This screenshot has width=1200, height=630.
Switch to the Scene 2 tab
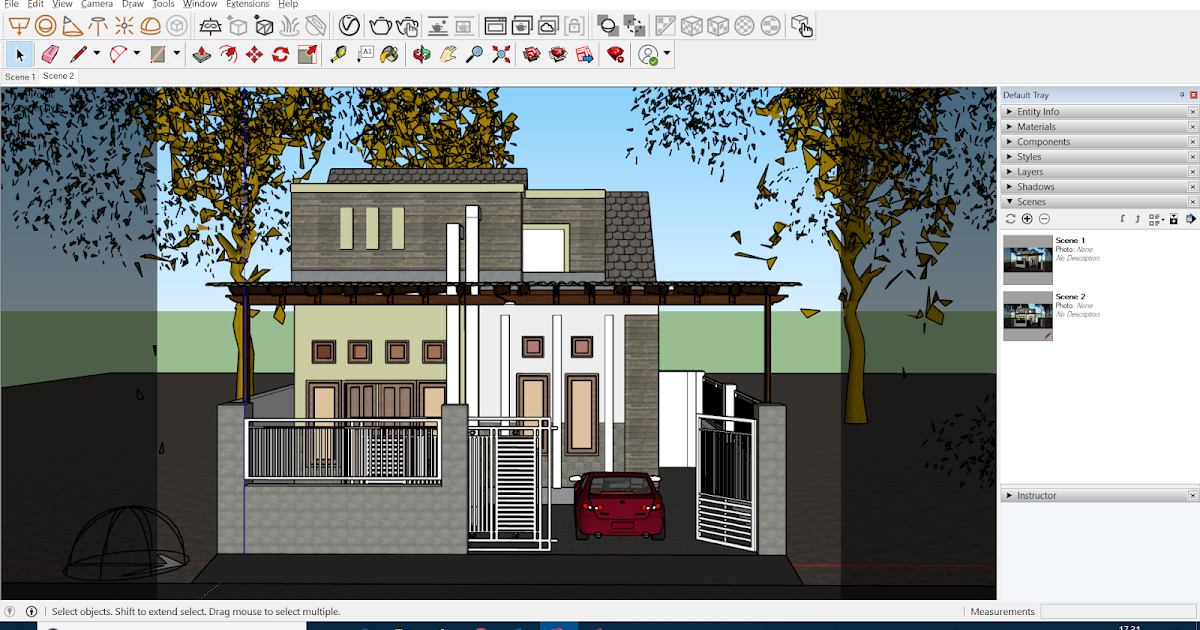[x=58, y=75]
